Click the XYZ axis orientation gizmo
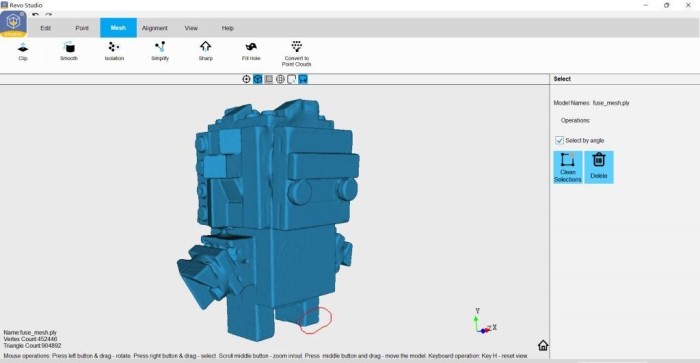The image size is (700, 363). click(484, 321)
